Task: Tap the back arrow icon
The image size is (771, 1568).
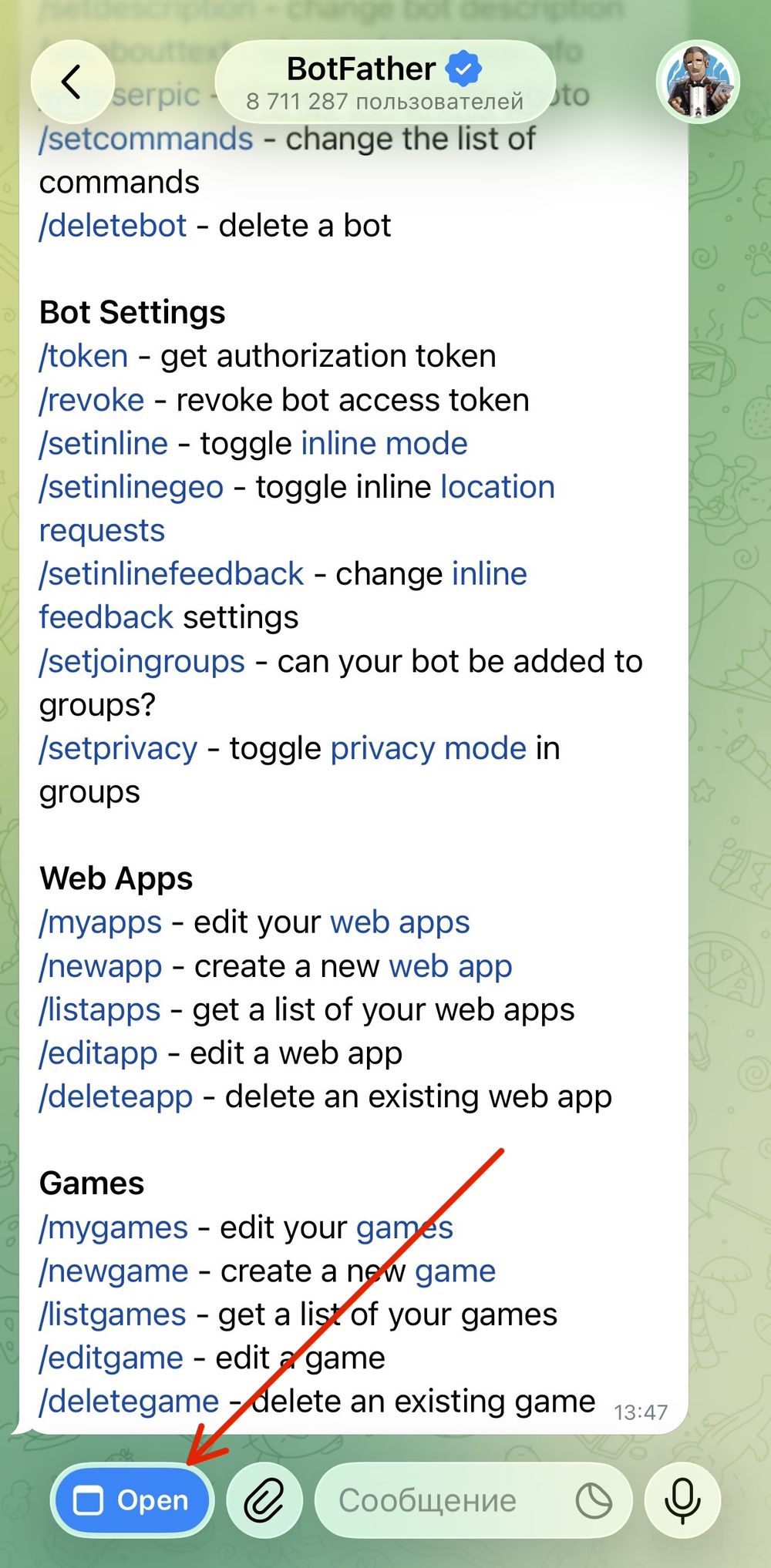Action: click(x=72, y=82)
